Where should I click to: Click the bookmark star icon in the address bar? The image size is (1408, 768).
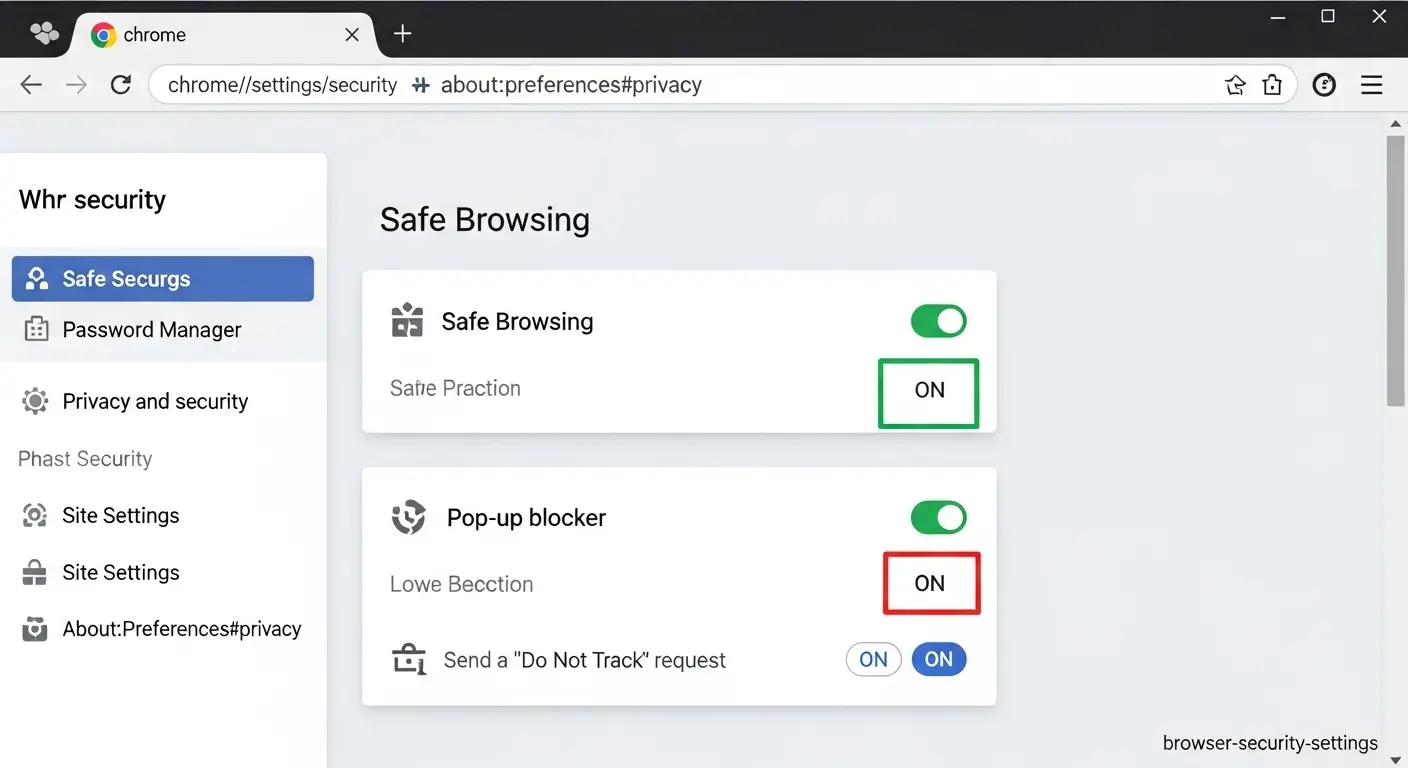pos(1235,85)
